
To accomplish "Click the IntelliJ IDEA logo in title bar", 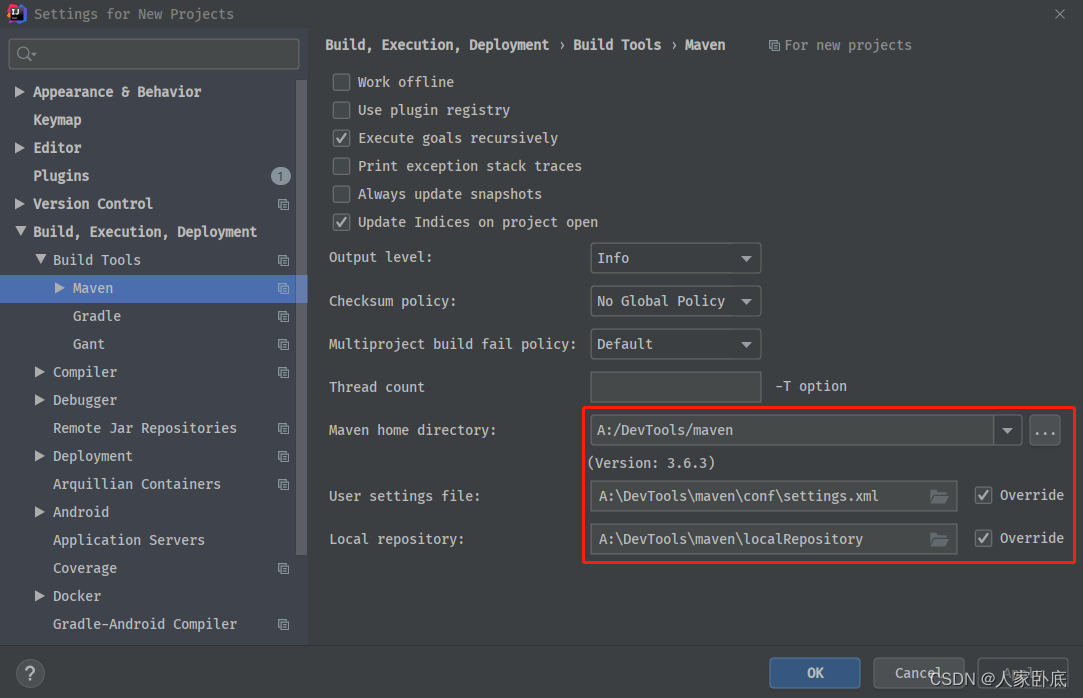I will 16,13.
